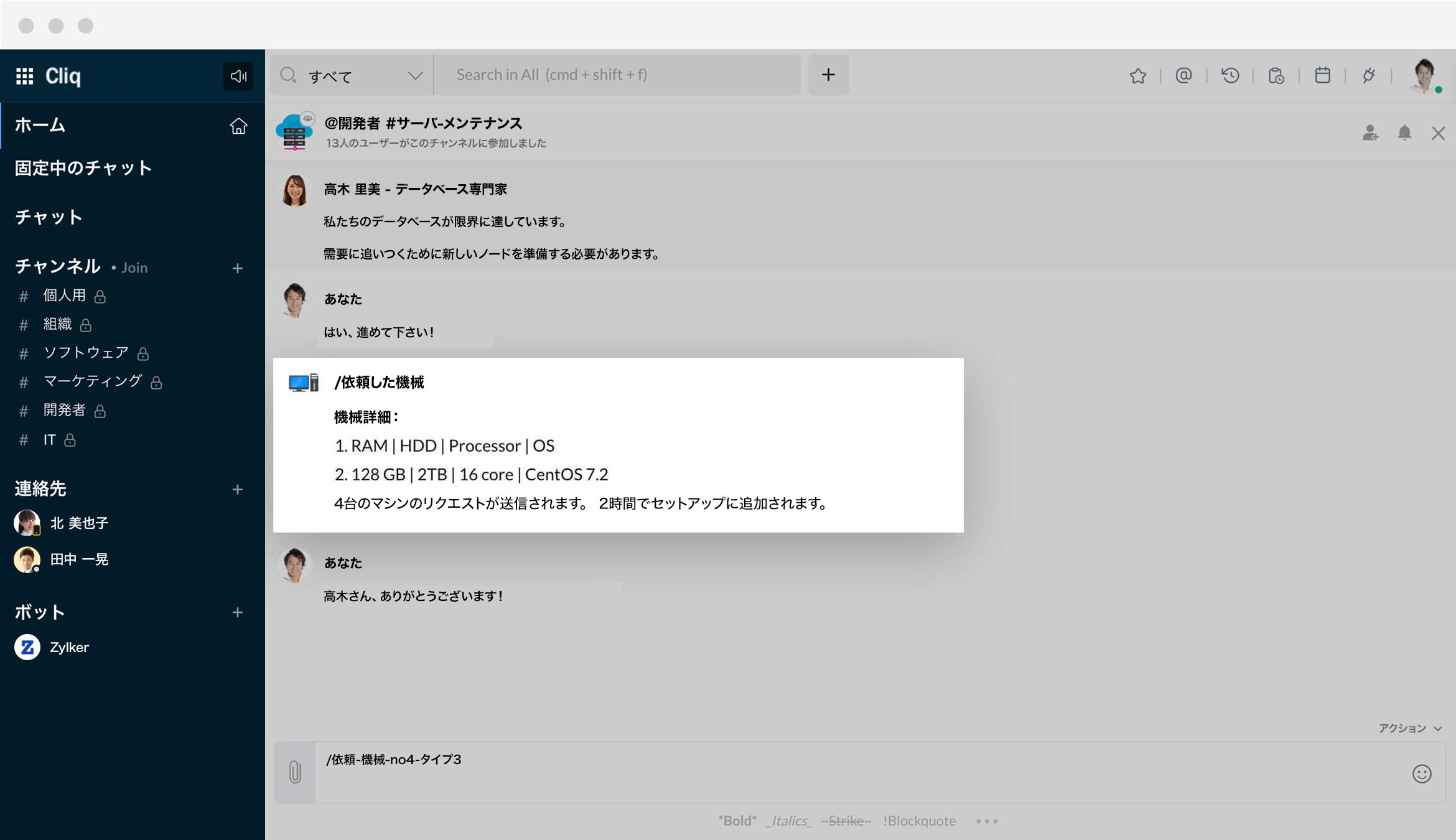Click the plus button next to search
1456x840 pixels.
click(x=828, y=75)
